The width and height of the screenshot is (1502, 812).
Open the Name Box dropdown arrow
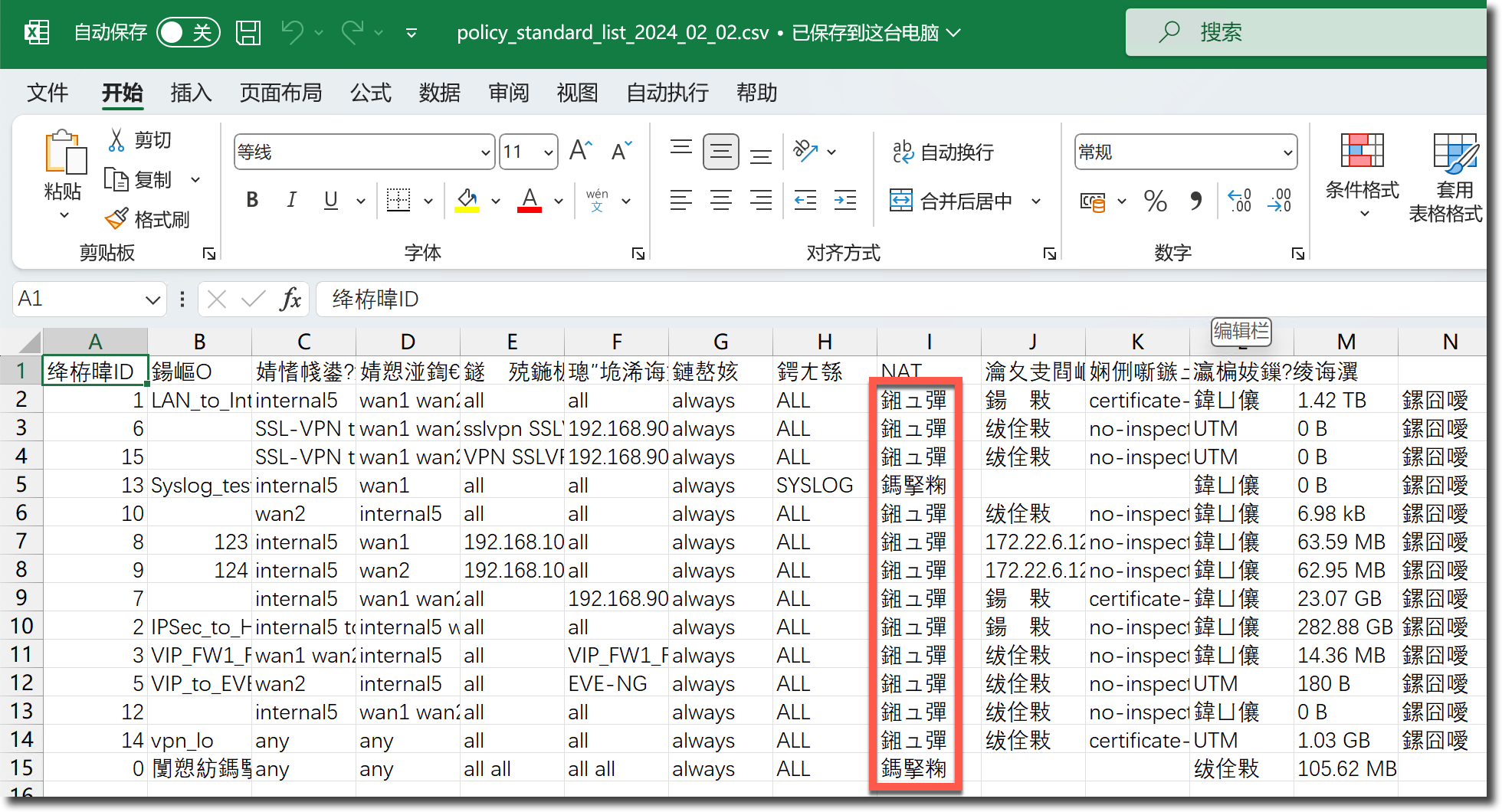[x=152, y=300]
